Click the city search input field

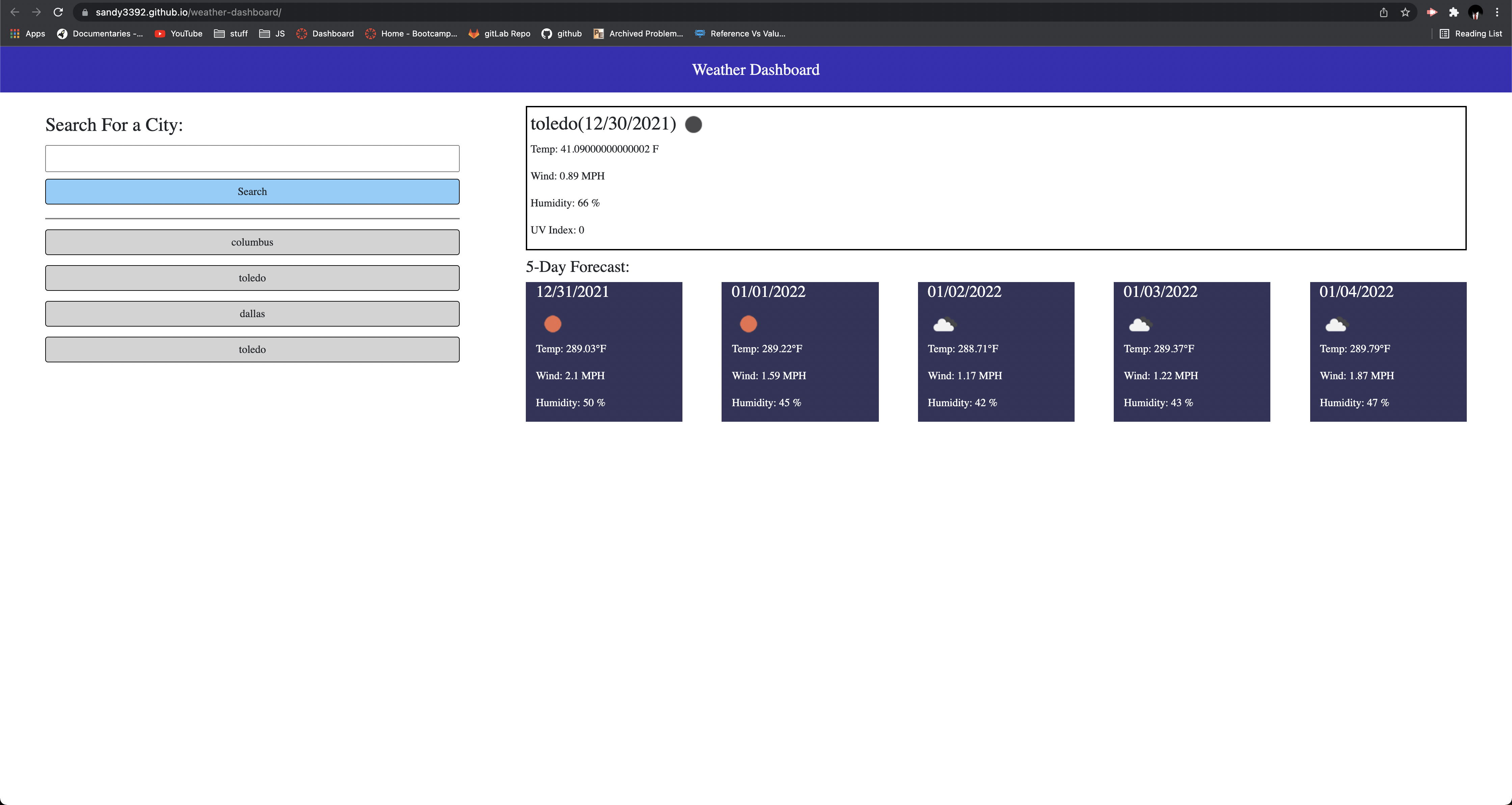[x=252, y=158]
